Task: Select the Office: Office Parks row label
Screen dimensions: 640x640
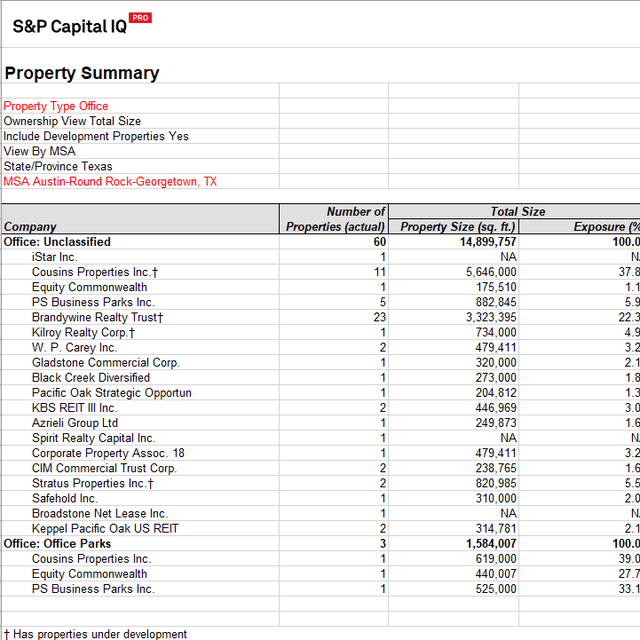Action: 141,544
